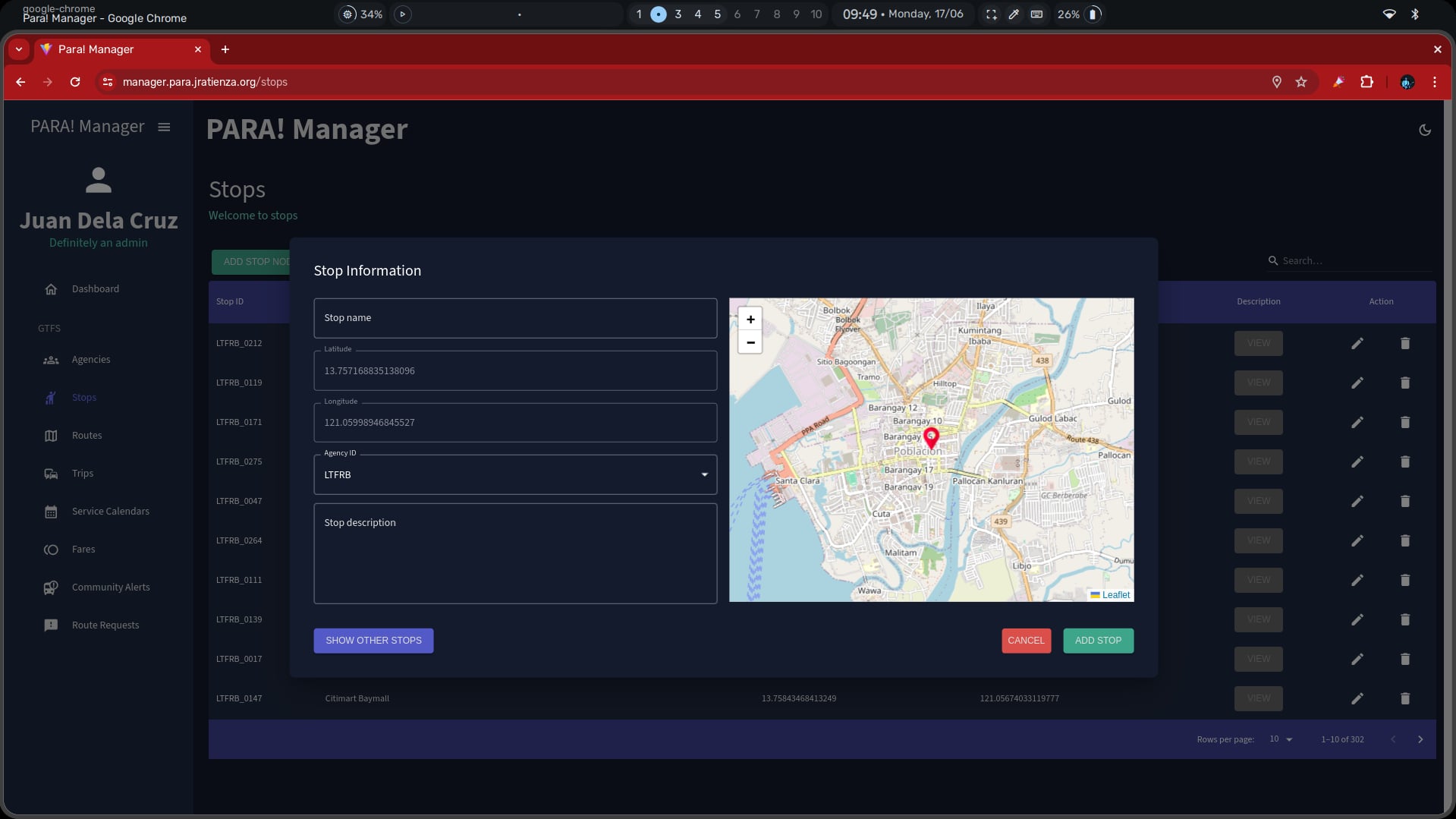Open Service Calendars in the sidebar
This screenshot has height=819, width=1456.
click(x=111, y=512)
